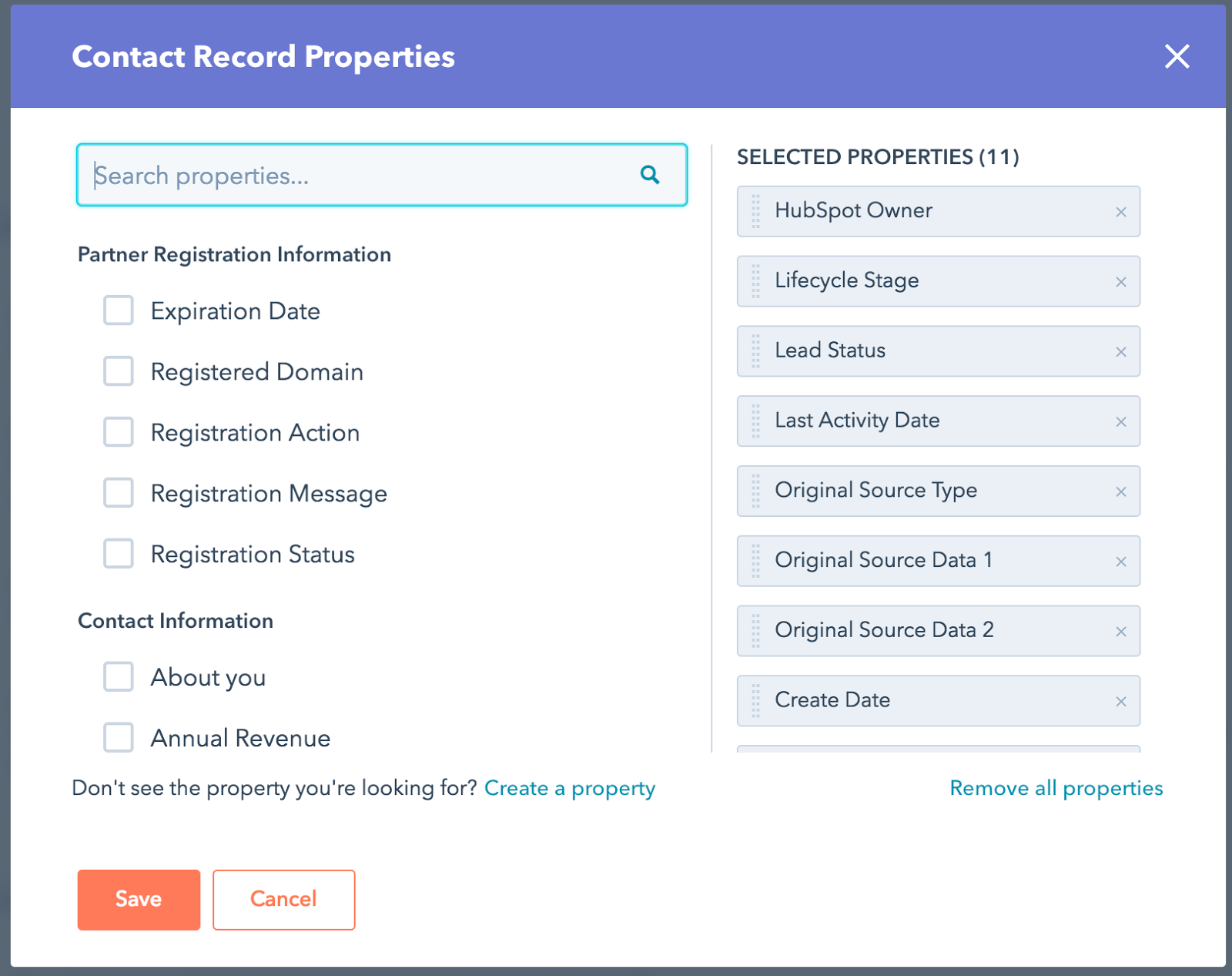
Task: Click the Last Activity Date label
Action: [x=857, y=421]
